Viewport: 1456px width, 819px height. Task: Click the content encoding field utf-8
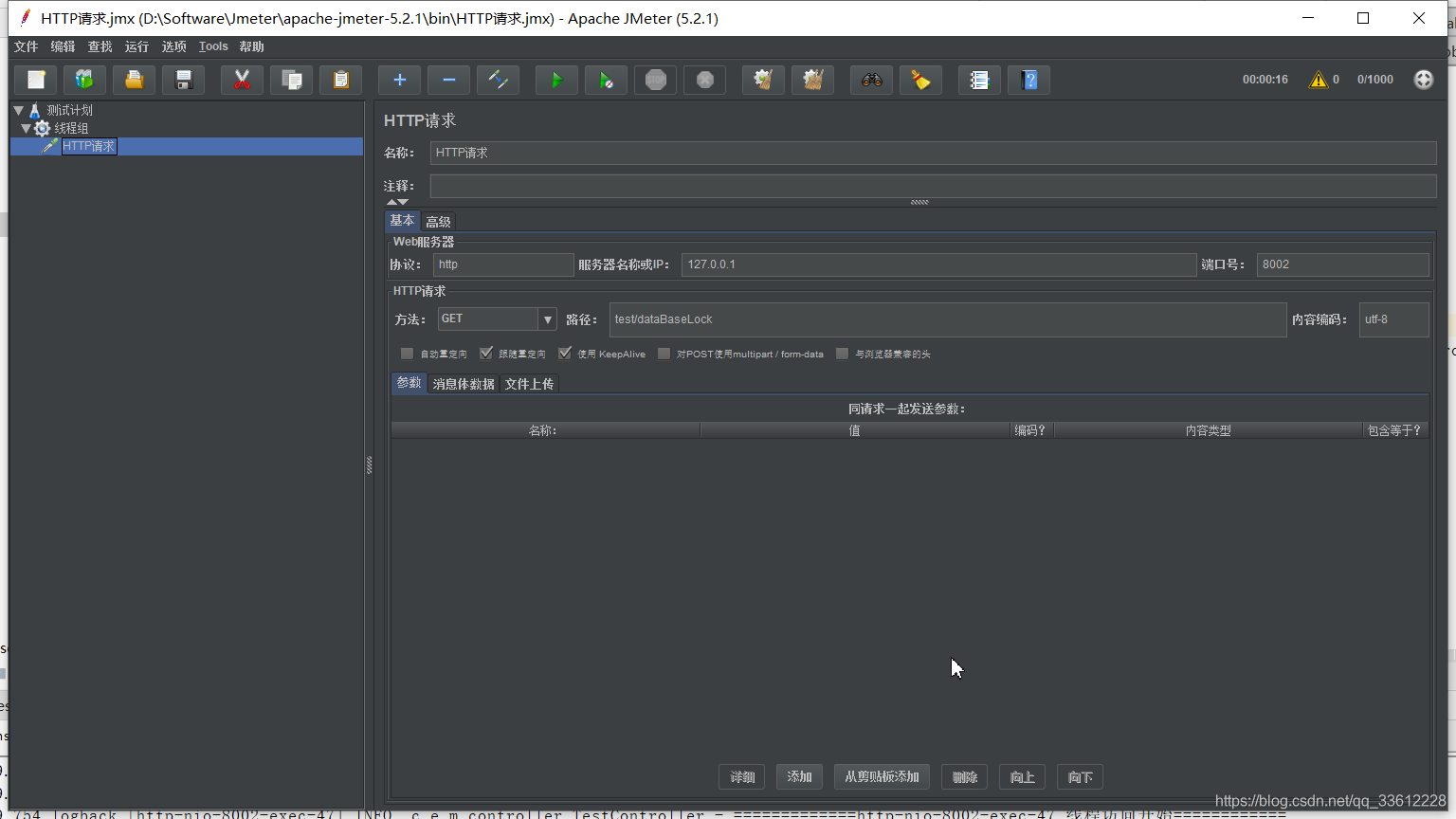[1393, 319]
